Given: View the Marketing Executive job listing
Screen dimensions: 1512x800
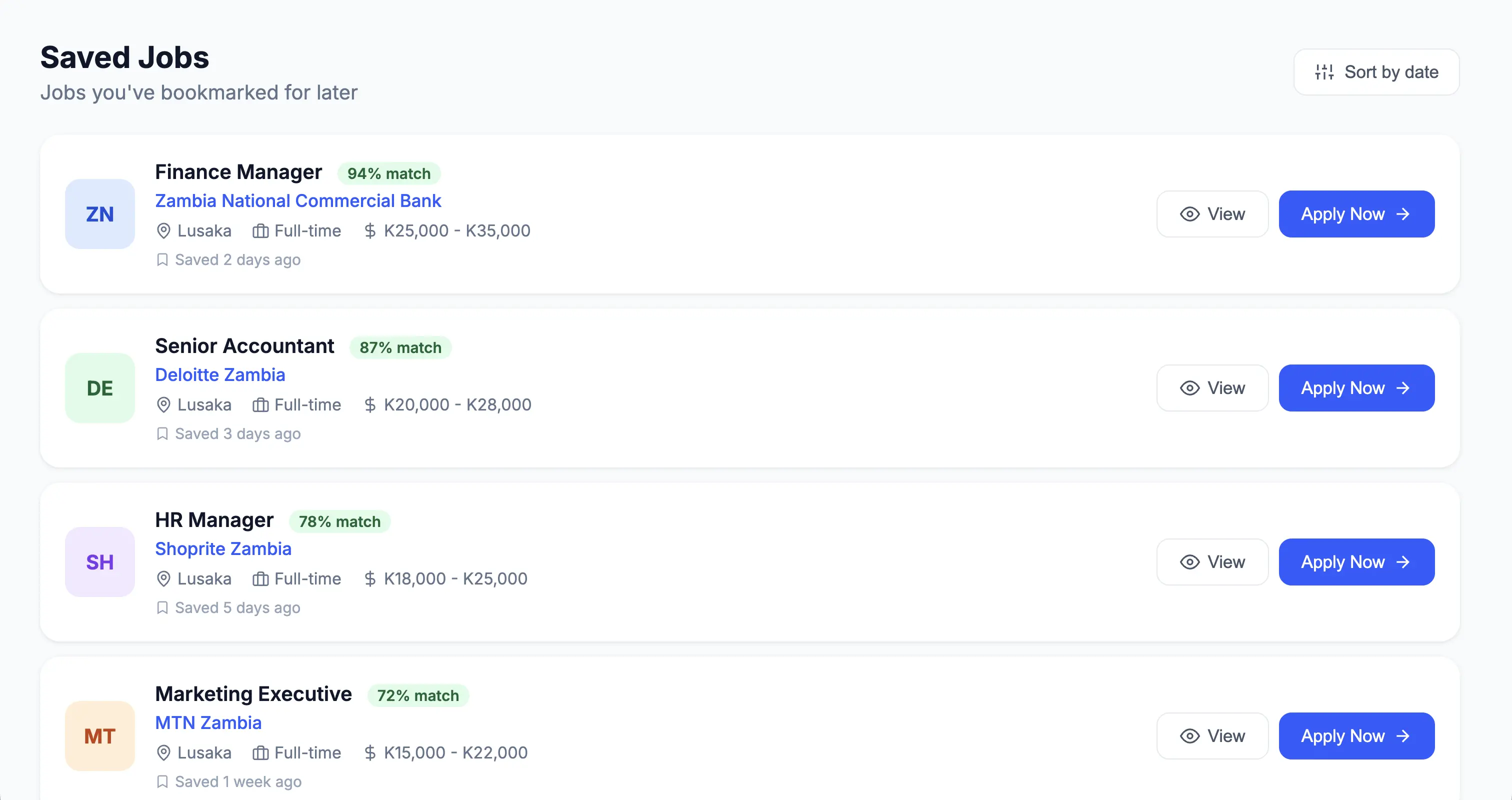Looking at the screenshot, I should 1212,735.
